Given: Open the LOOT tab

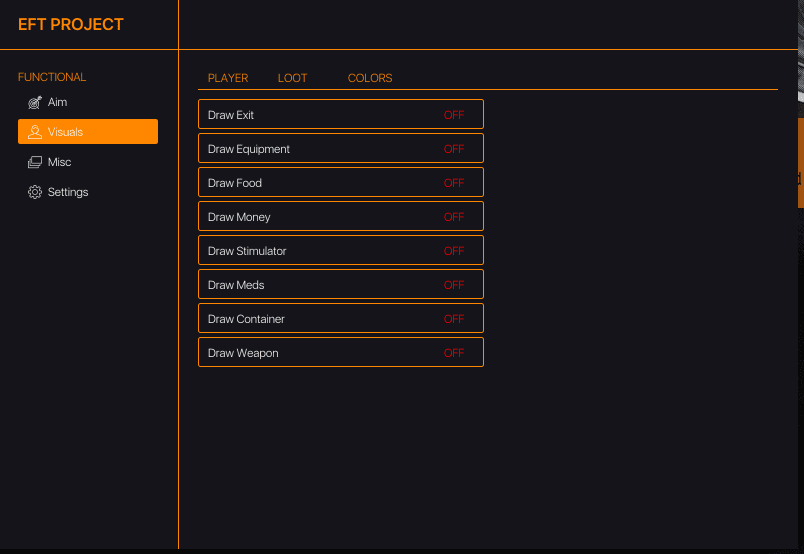Looking at the screenshot, I should (x=292, y=78).
